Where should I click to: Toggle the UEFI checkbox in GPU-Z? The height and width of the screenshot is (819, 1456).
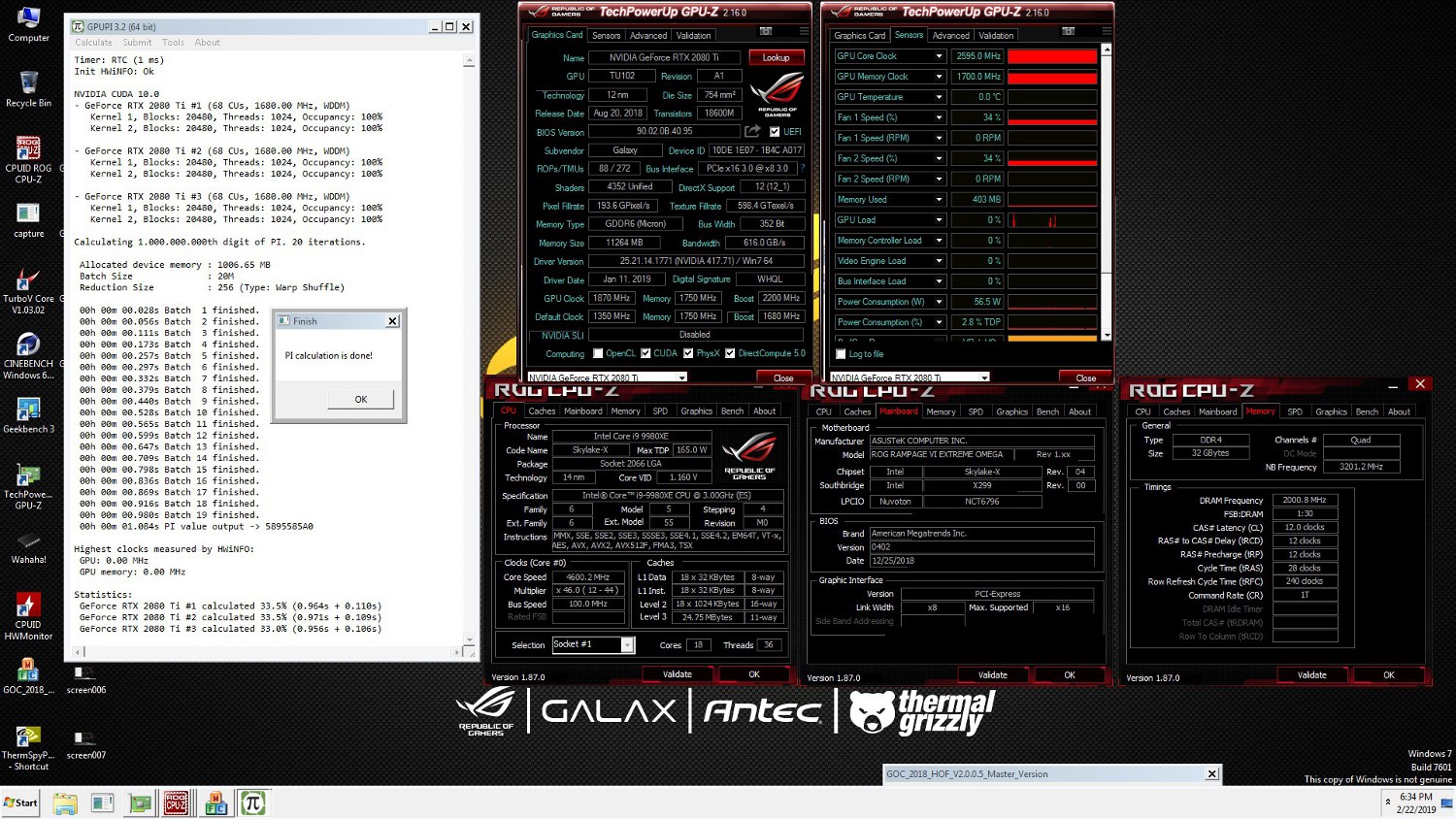(x=775, y=132)
